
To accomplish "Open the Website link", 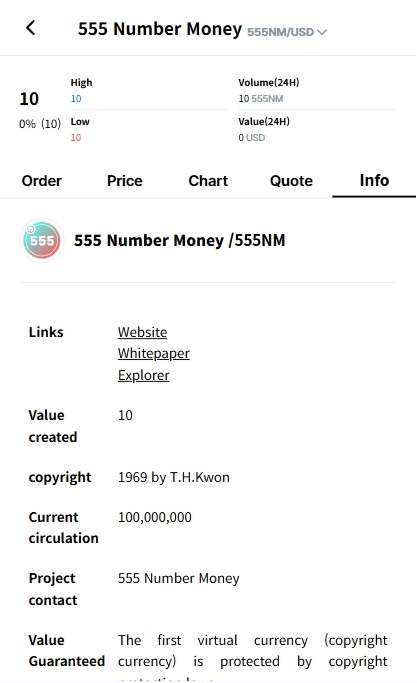I will (x=142, y=332).
